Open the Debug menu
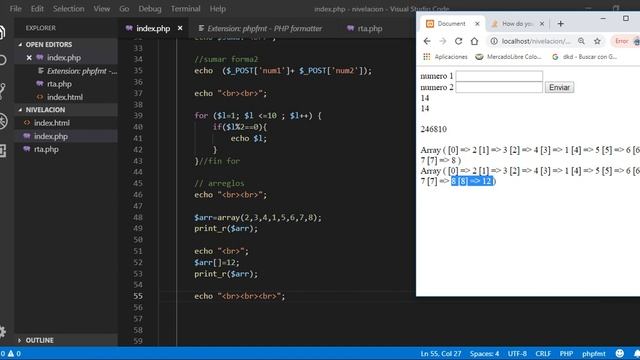Image resolution: width=640 pixels, height=360 pixels. (x=150, y=9)
